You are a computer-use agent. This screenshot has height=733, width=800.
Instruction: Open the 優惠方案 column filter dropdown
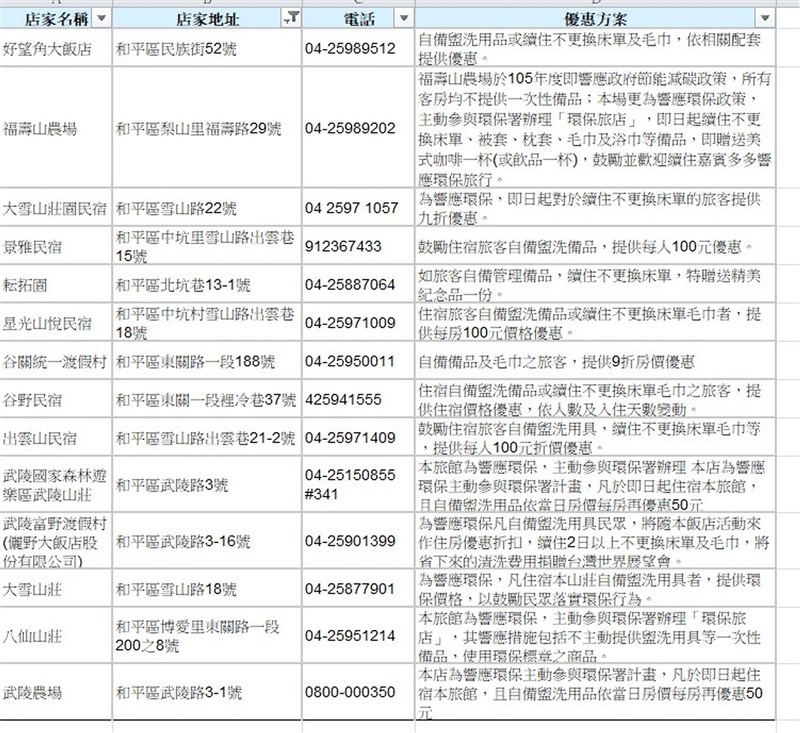(x=765, y=18)
